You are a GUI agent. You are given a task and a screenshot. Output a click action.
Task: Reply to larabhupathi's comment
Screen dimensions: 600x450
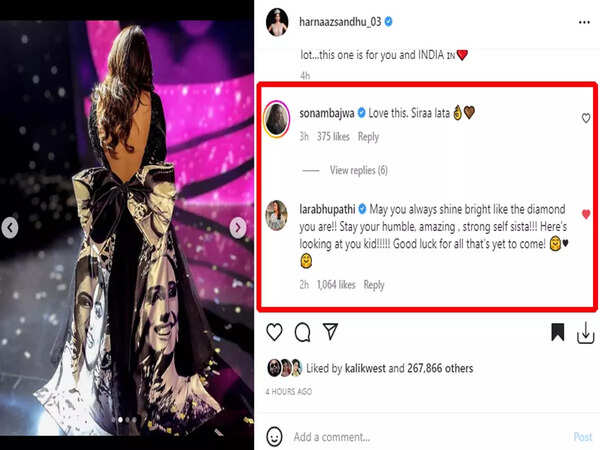point(374,285)
